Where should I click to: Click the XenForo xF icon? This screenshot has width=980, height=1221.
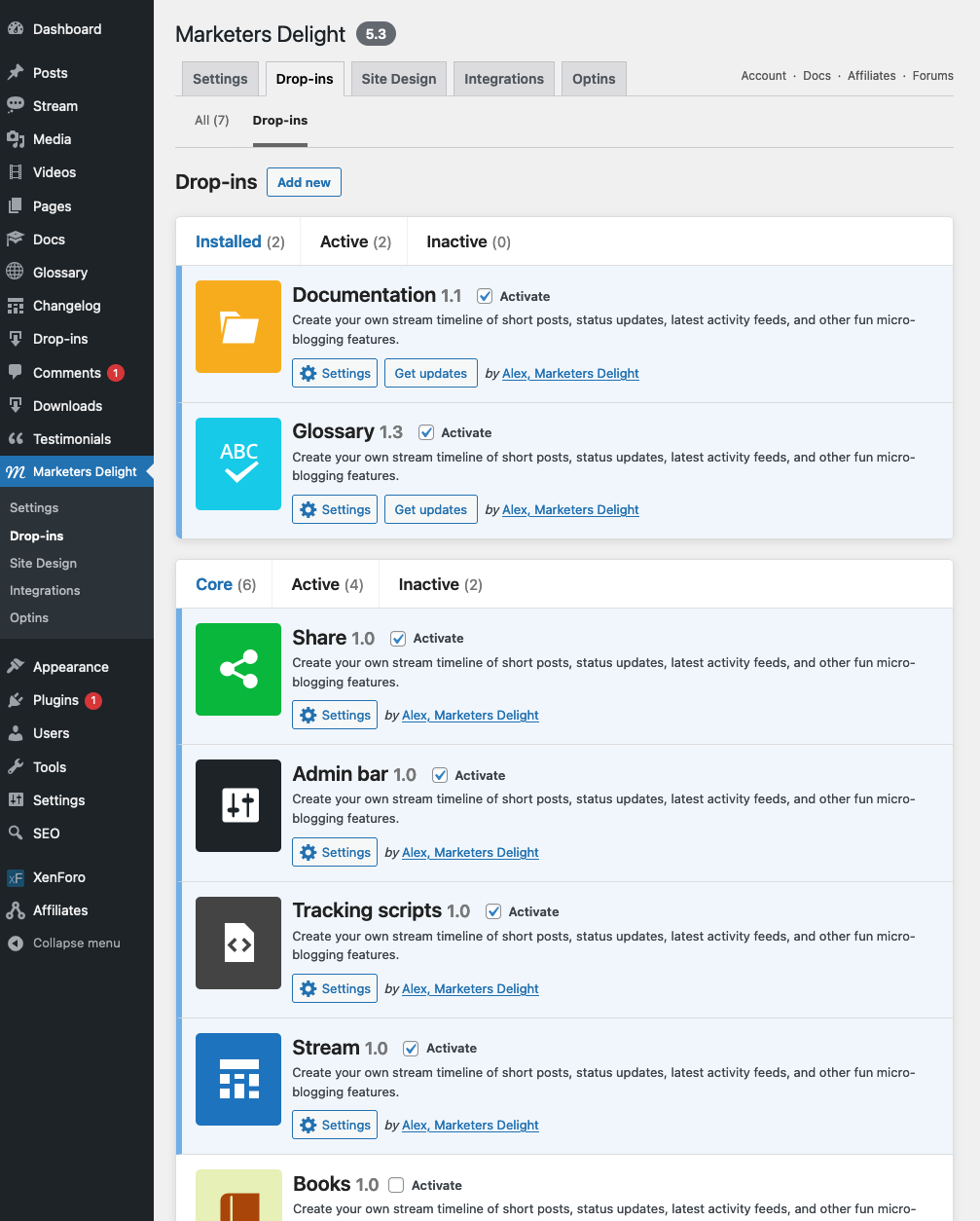pos(16,877)
